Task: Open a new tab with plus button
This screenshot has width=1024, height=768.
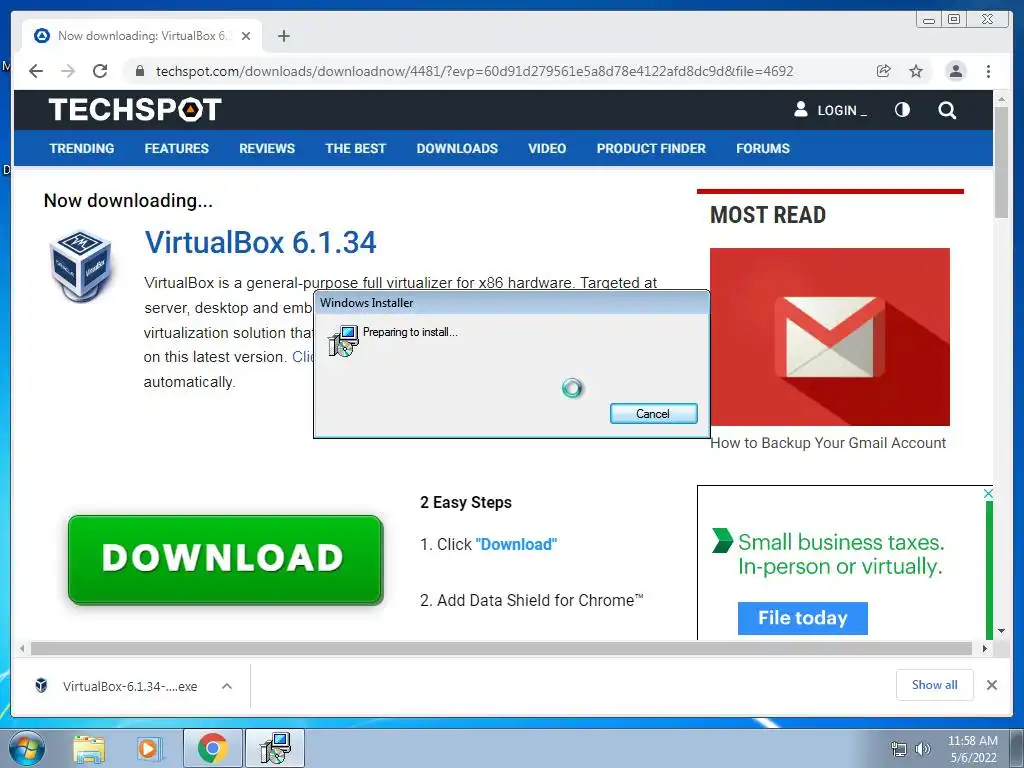Action: (x=283, y=36)
